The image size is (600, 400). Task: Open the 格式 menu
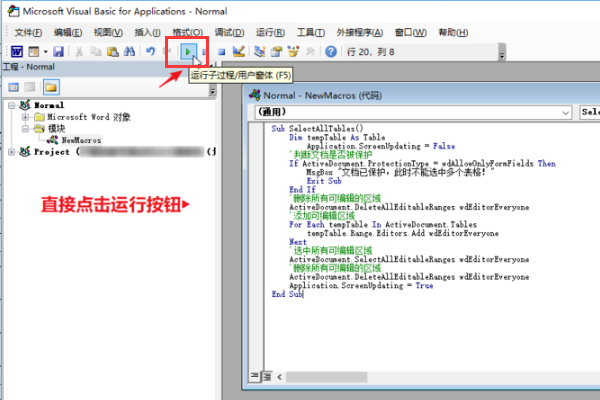pyautogui.click(x=188, y=33)
